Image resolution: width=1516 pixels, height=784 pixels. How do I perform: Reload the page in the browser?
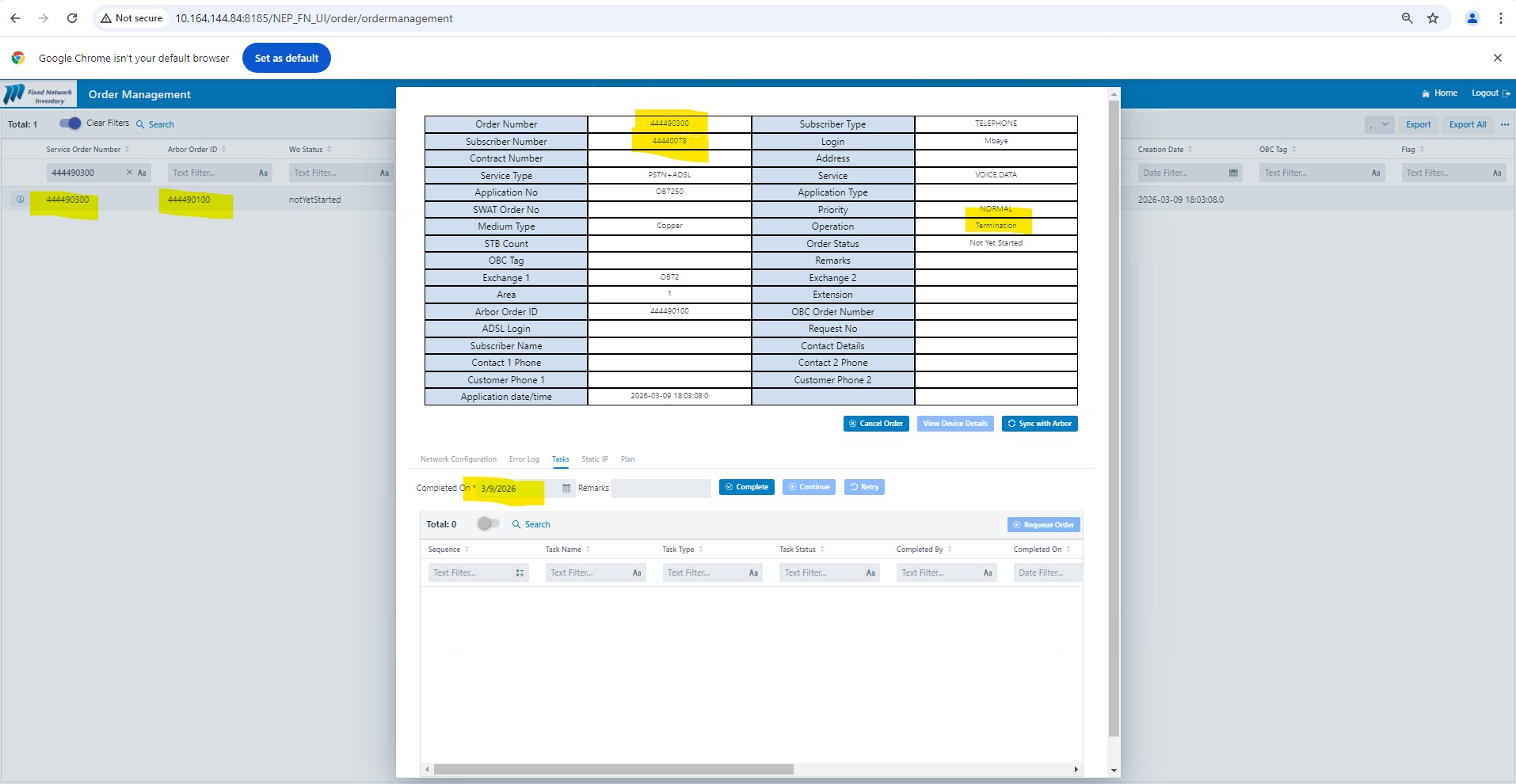tap(72, 18)
